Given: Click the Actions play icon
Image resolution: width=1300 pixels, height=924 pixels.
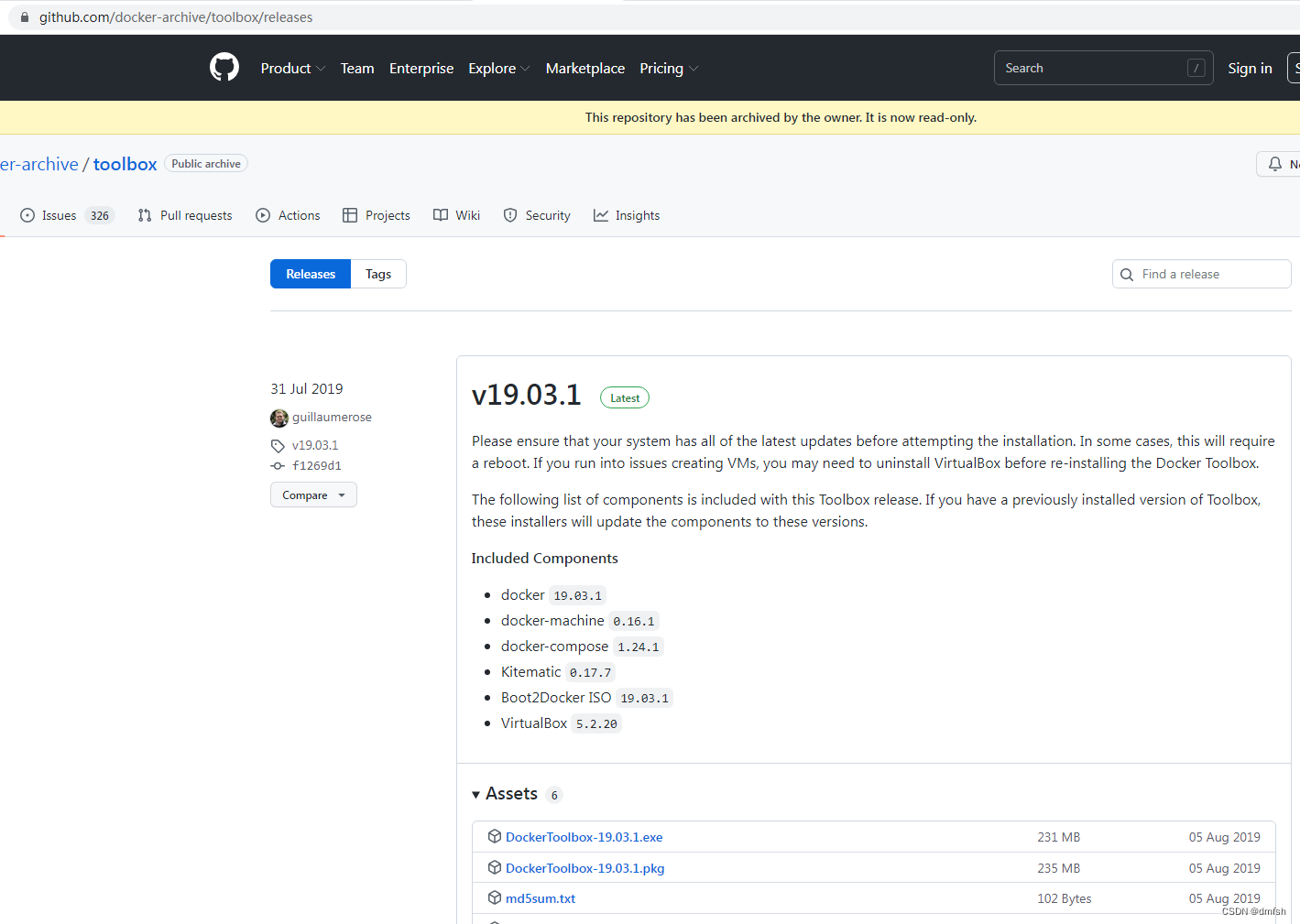Looking at the screenshot, I should point(263,215).
